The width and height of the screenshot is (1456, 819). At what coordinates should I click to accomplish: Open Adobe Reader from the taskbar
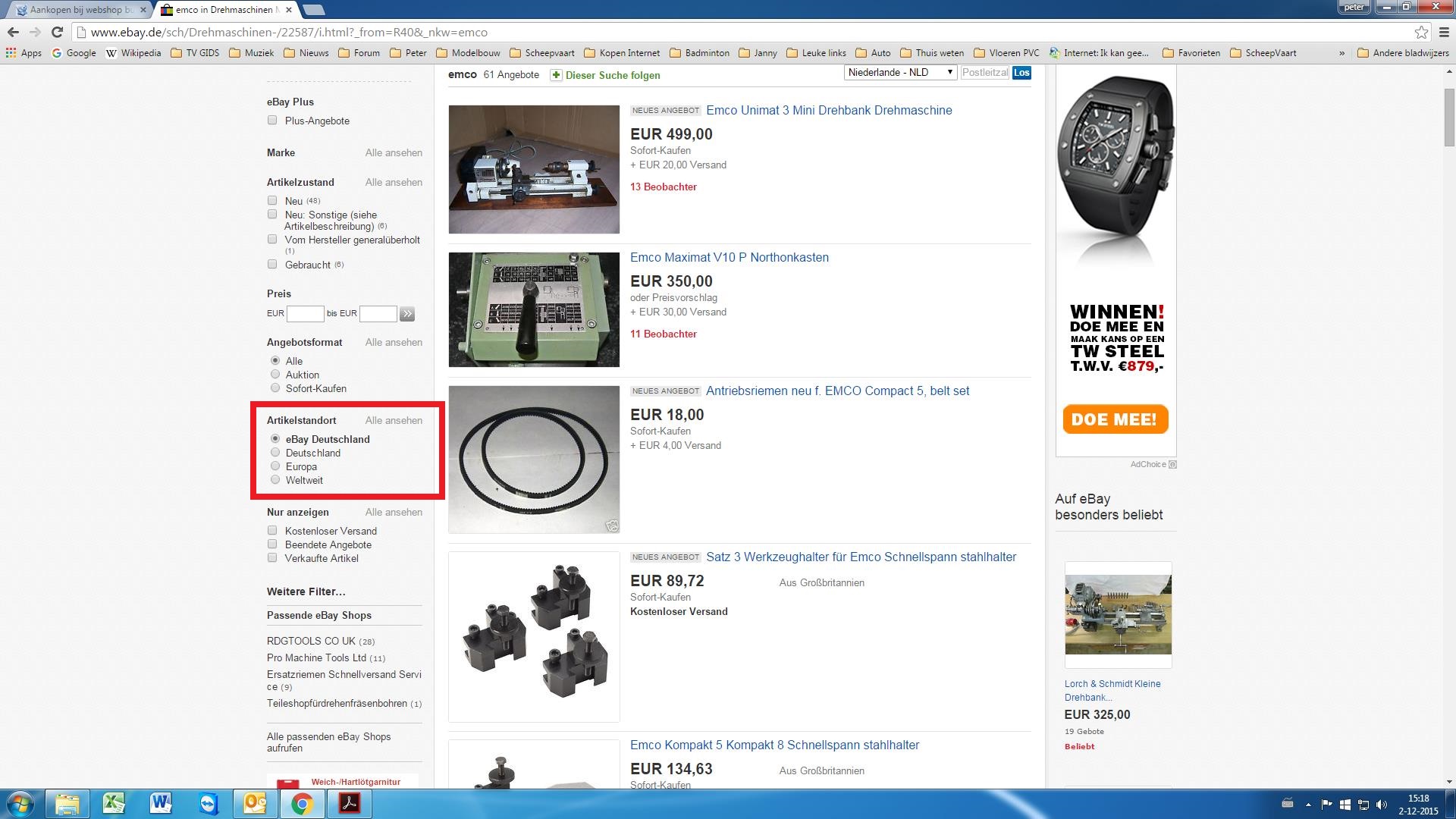click(349, 804)
